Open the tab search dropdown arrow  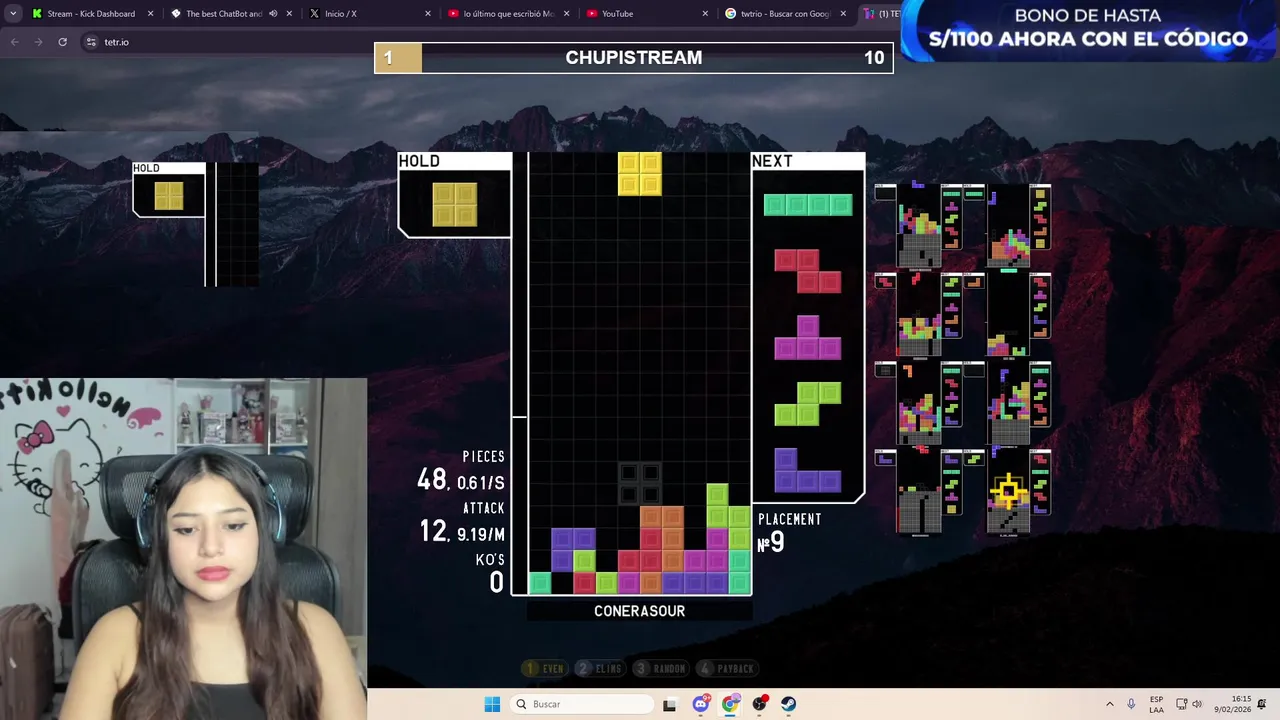(13, 14)
